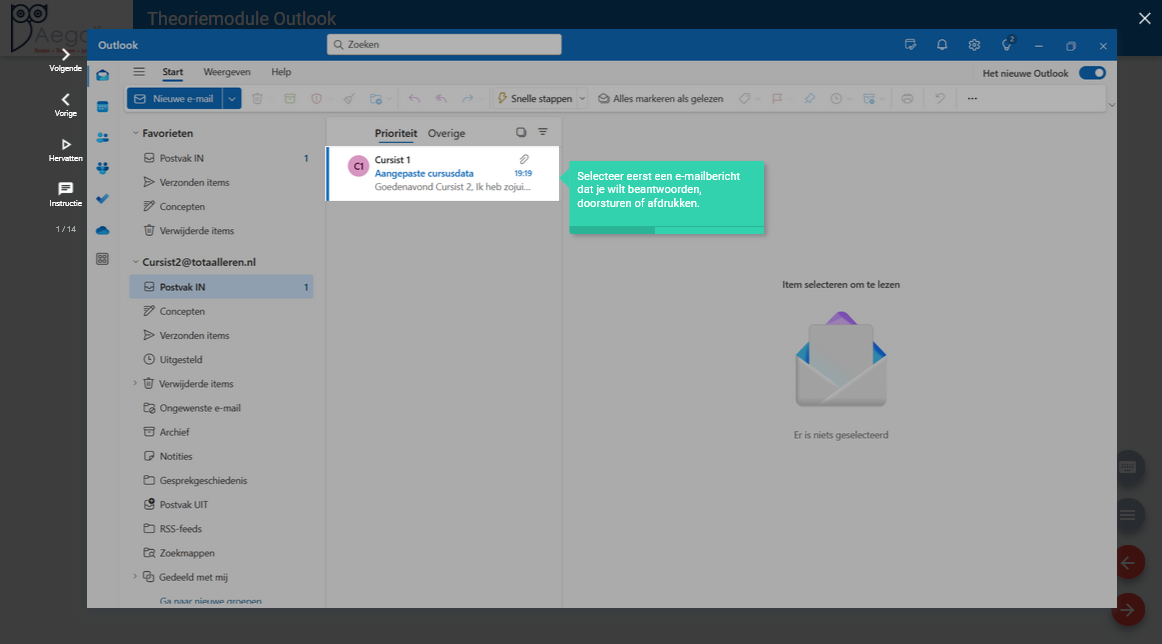Open the To Do checkmark icon

click(102, 199)
